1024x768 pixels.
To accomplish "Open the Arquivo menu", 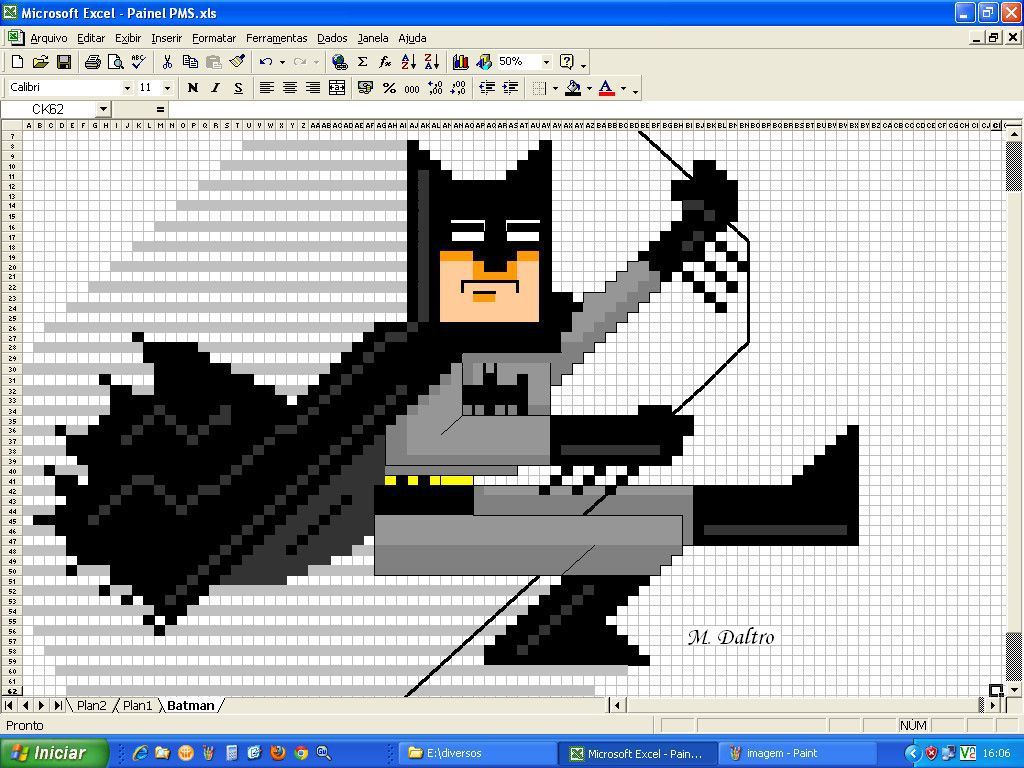I will pos(49,39).
